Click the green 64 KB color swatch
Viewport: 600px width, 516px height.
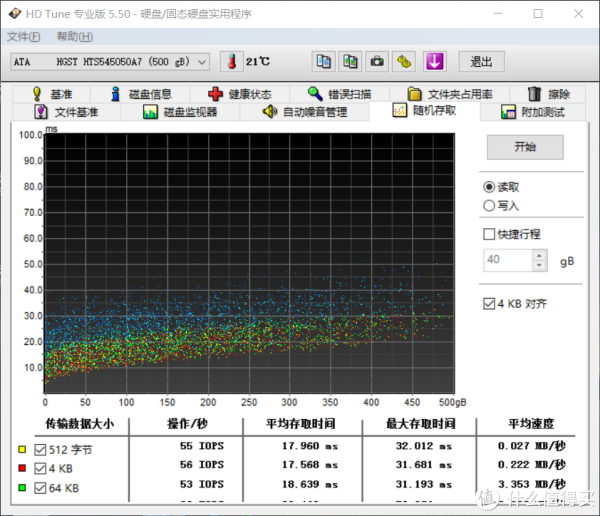pyautogui.click(x=22, y=488)
